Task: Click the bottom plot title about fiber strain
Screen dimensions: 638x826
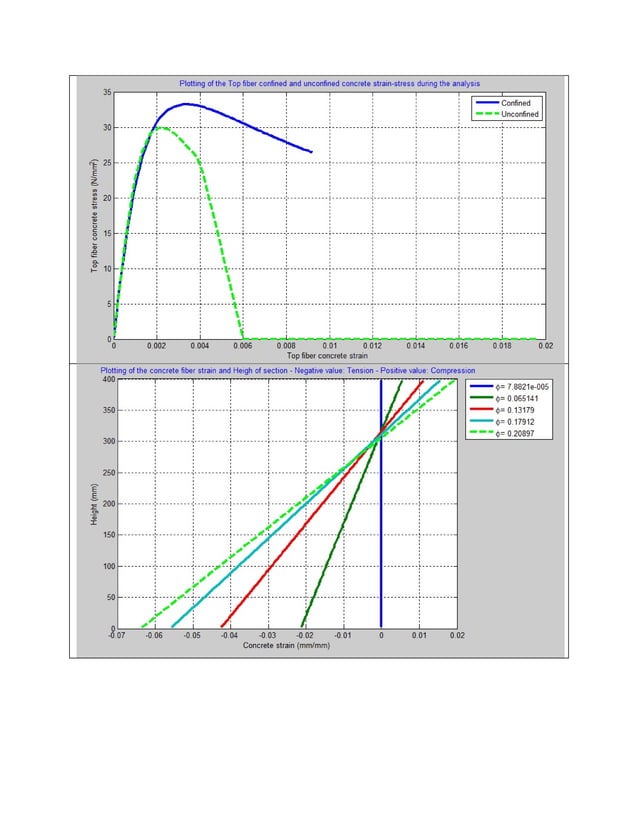Action: 288,370
